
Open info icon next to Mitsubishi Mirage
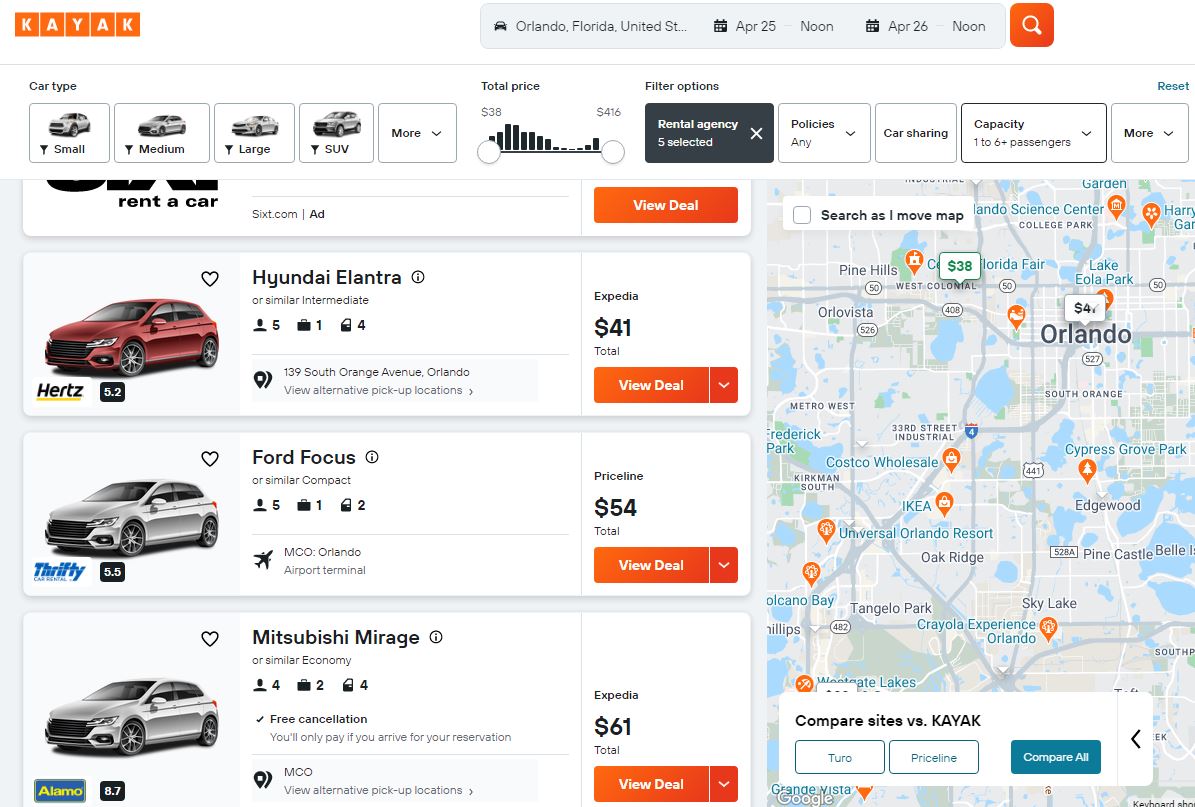pos(436,637)
